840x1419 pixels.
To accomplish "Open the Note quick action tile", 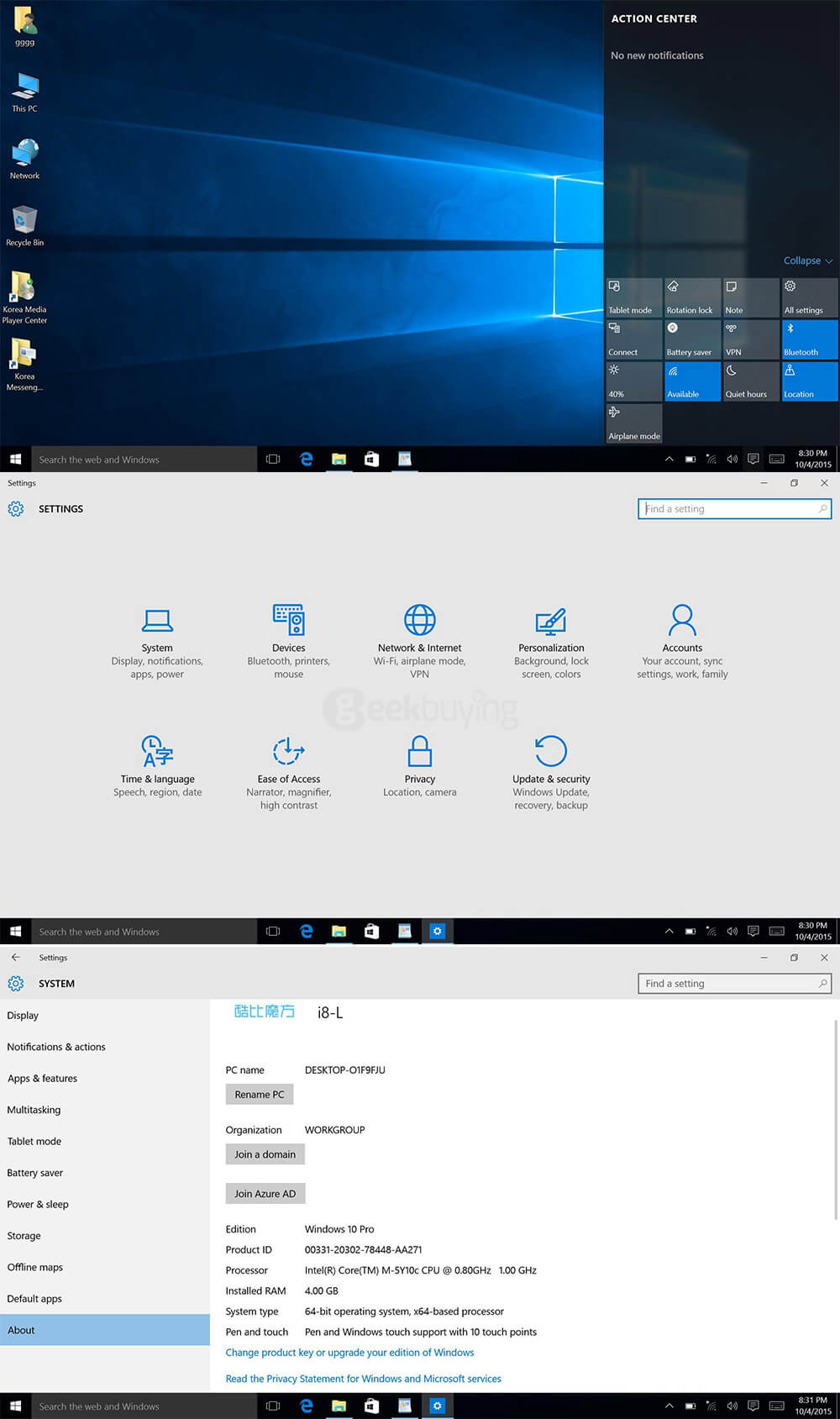I will point(751,297).
